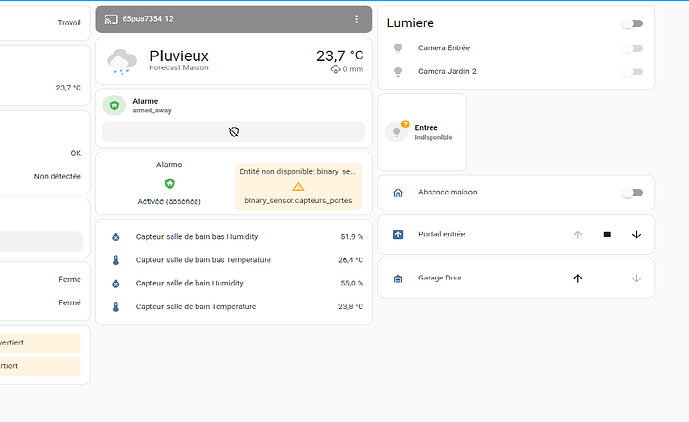Click the Absence maison home icon
689x422 pixels.
point(398,193)
